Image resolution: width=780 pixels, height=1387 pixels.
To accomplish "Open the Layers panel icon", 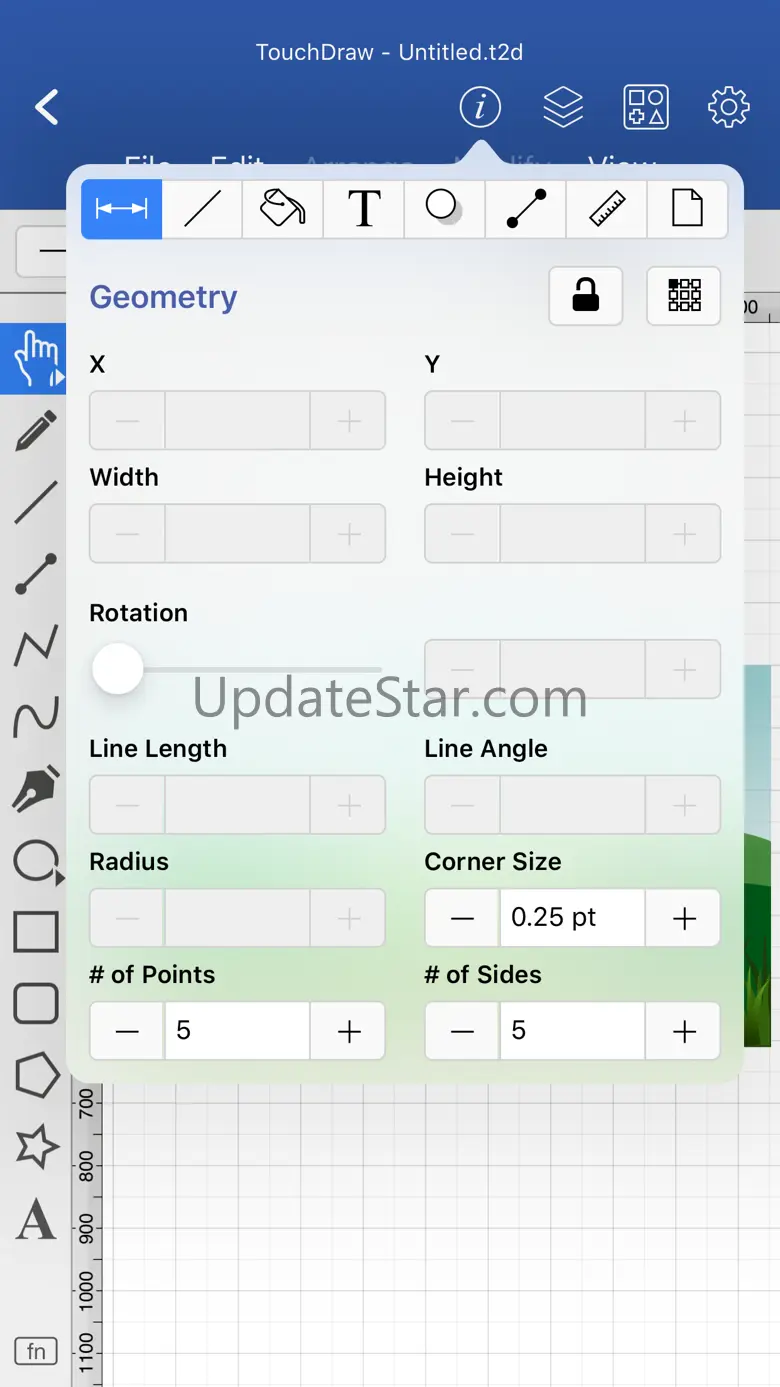I will (563, 107).
